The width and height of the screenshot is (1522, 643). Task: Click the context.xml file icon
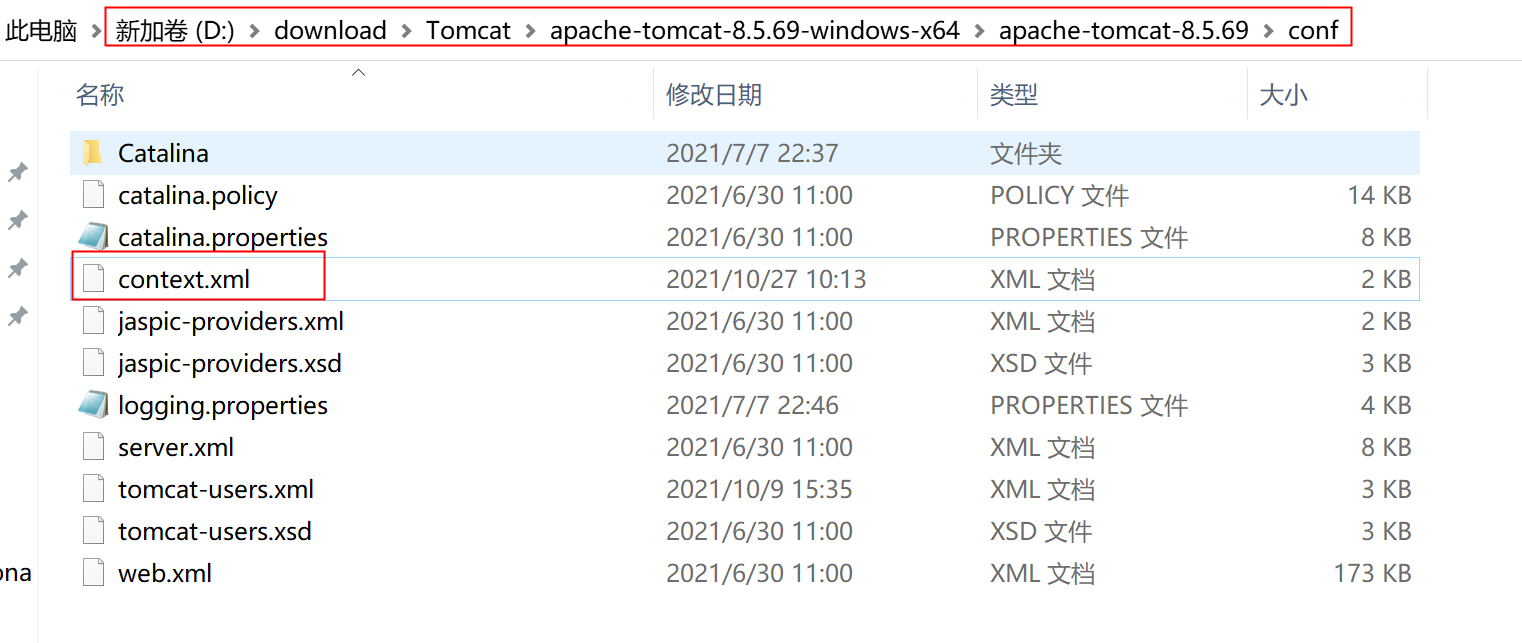coord(93,279)
